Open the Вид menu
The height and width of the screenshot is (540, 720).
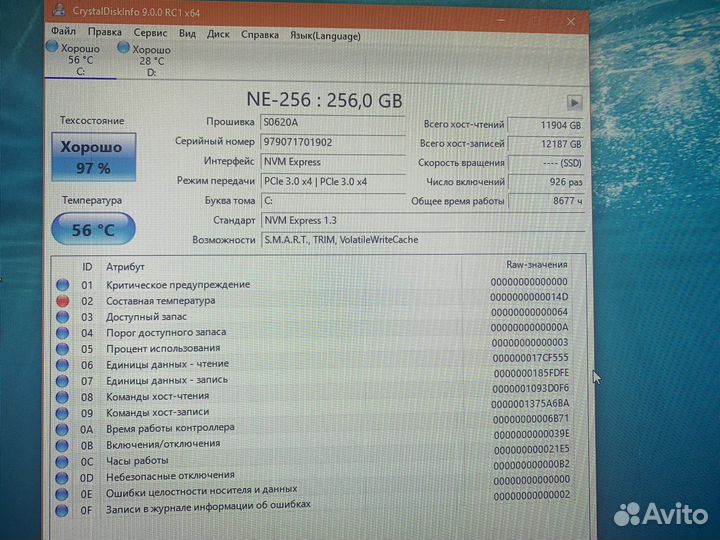click(187, 34)
